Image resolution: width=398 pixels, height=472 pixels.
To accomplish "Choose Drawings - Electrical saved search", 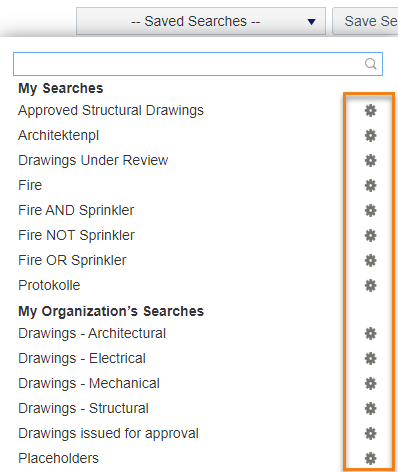I will pyautogui.click(x=82, y=358).
